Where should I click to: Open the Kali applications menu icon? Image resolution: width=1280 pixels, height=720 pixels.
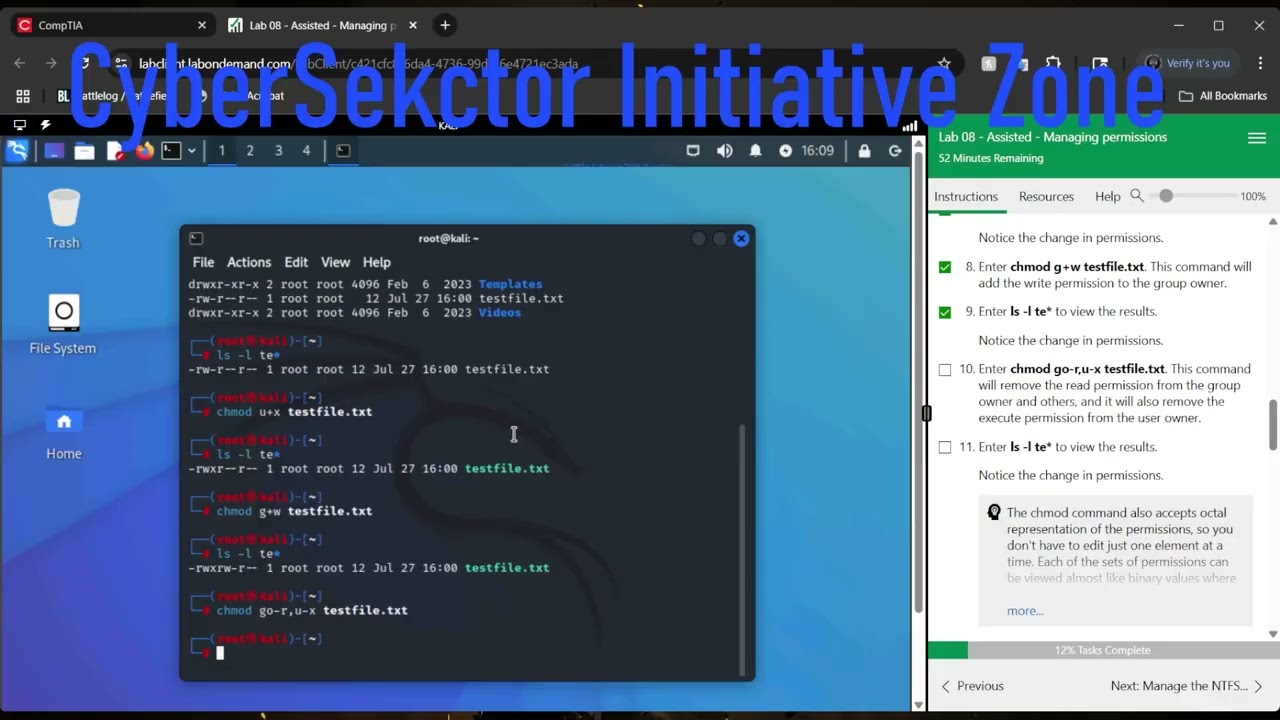coord(17,151)
